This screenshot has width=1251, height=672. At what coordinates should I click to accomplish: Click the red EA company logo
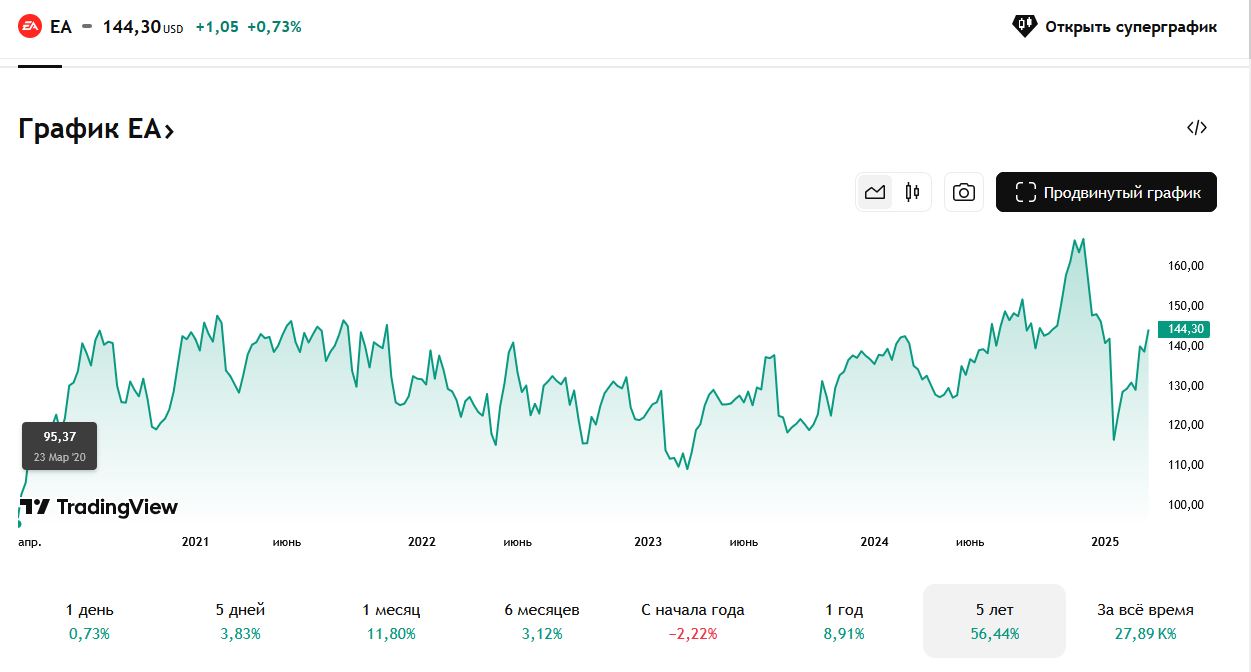click(30, 27)
